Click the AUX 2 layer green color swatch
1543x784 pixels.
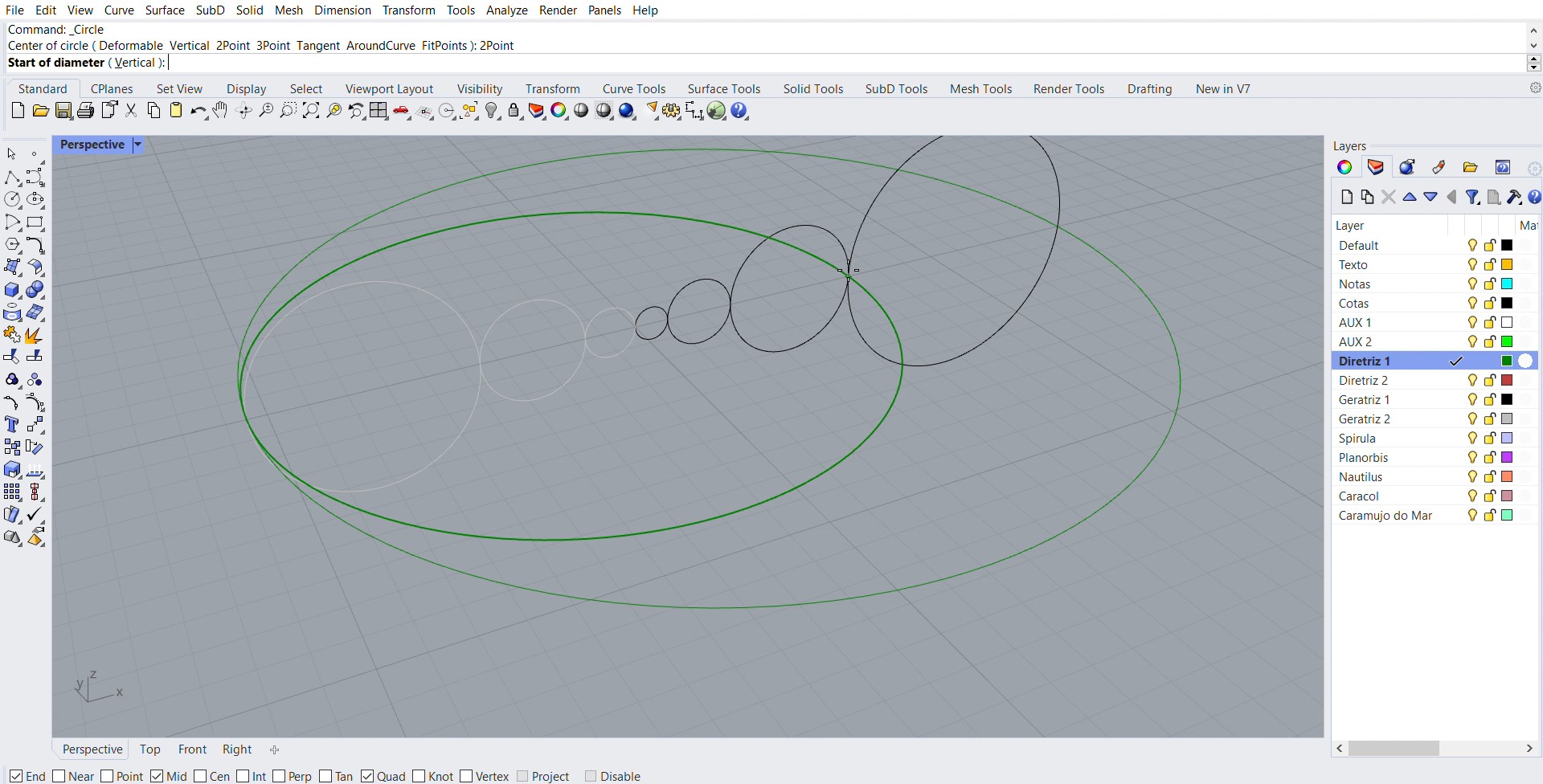[x=1507, y=341]
